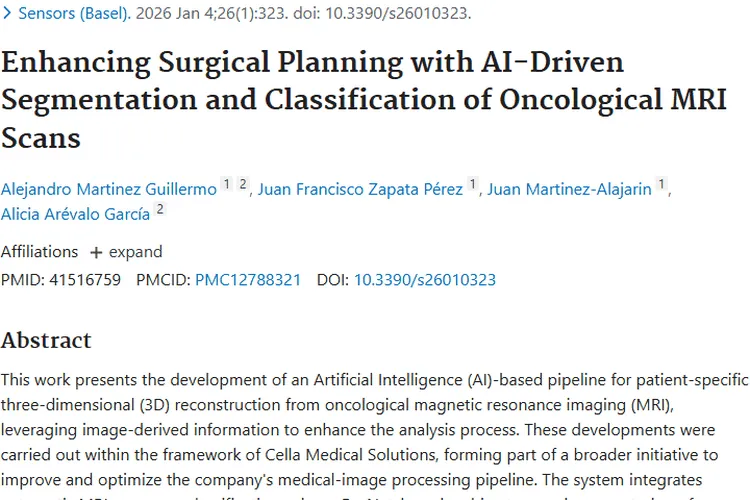This screenshot has width=750, height=500.
Task: Click affiliation superscript 1 after Zapata Pérez
Action: (473, 184)
